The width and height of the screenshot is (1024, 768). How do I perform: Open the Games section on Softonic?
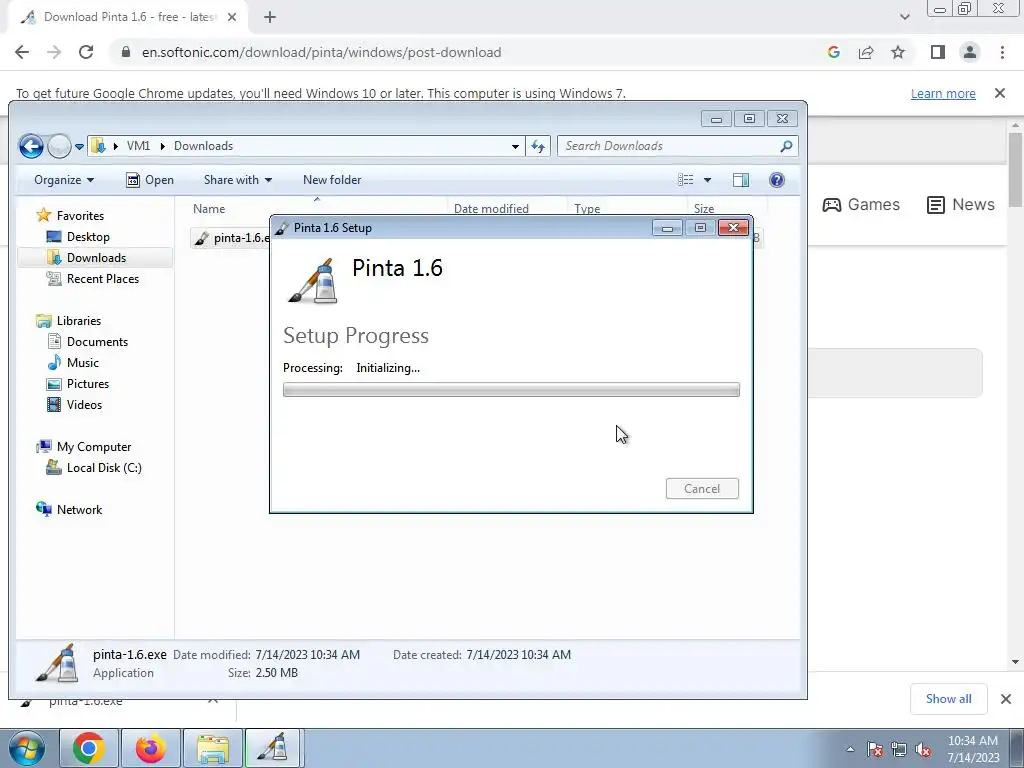(x=861, y=204)
